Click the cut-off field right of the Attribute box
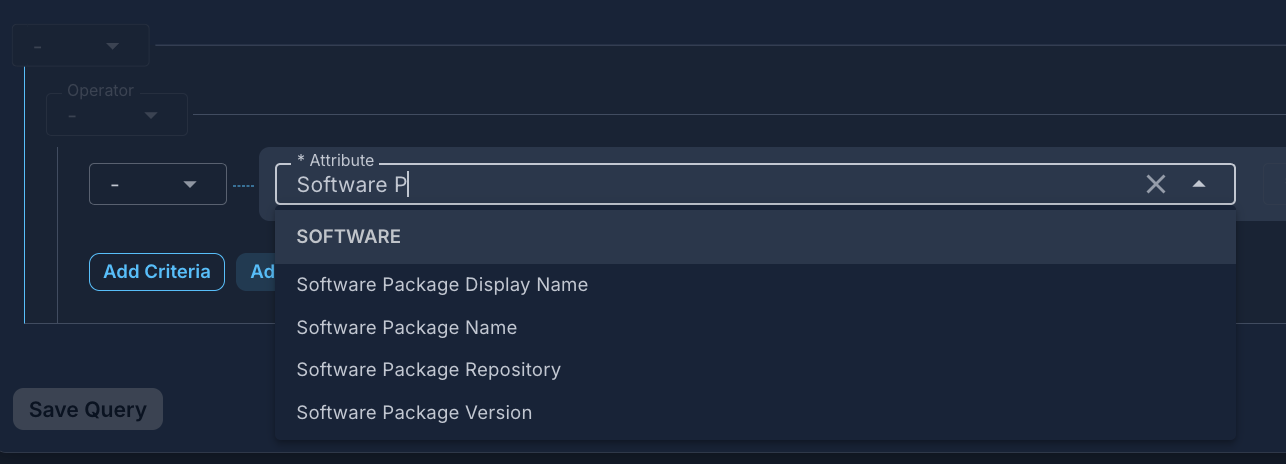The height and width of the screenshot is (464, 1286). coord(1274,185)
